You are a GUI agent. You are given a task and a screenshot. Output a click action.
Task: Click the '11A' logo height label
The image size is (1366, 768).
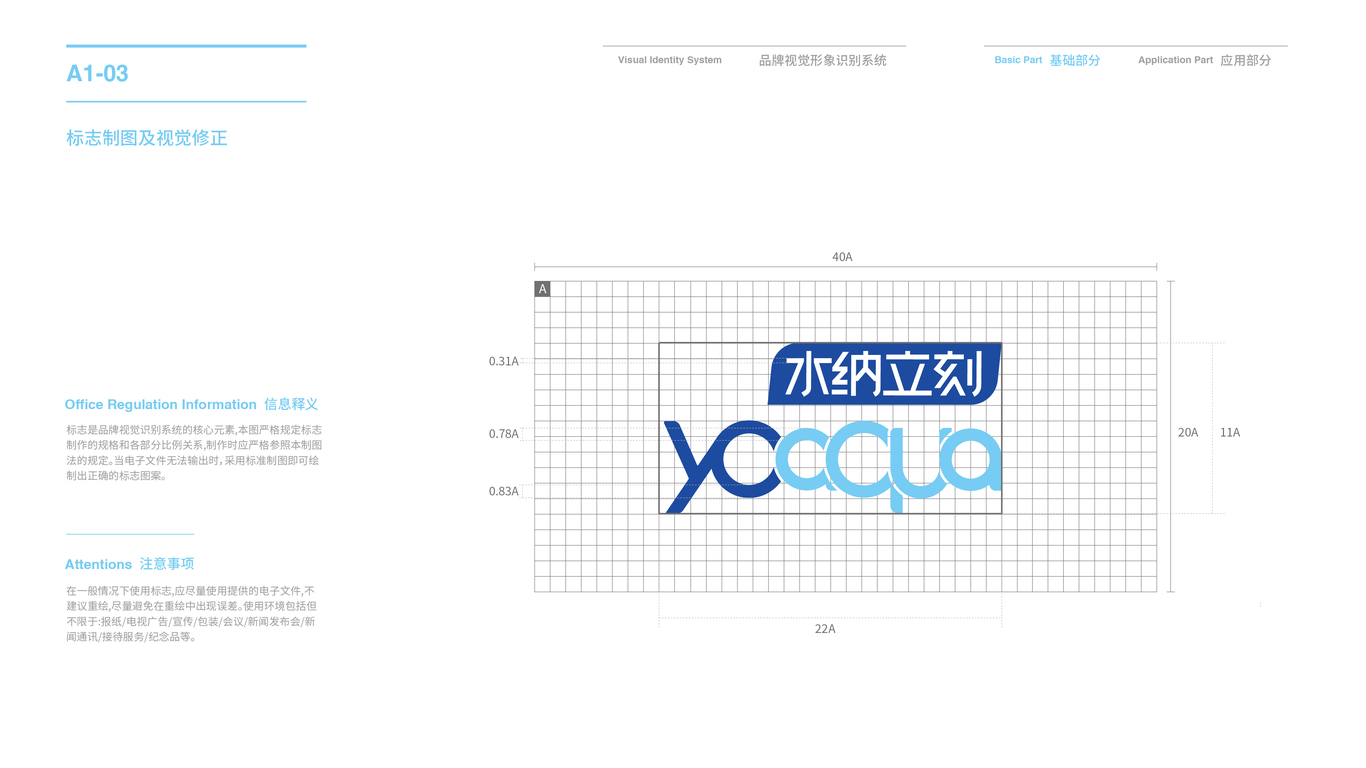pyautogui.click(x=1230, y=432)
